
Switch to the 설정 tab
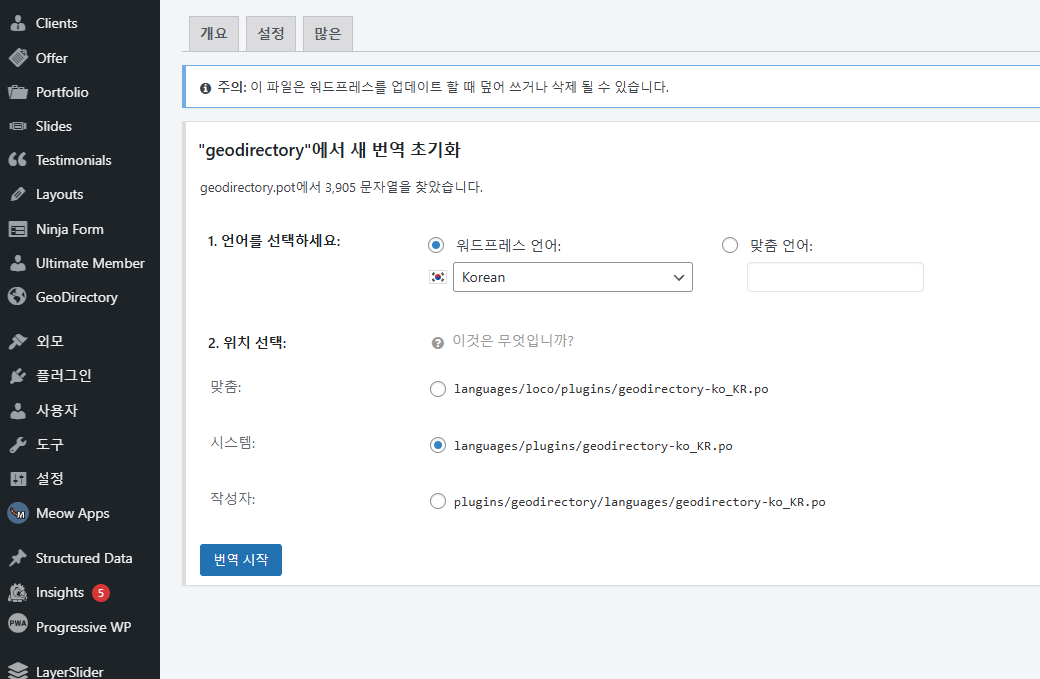(x=271, y=34)
